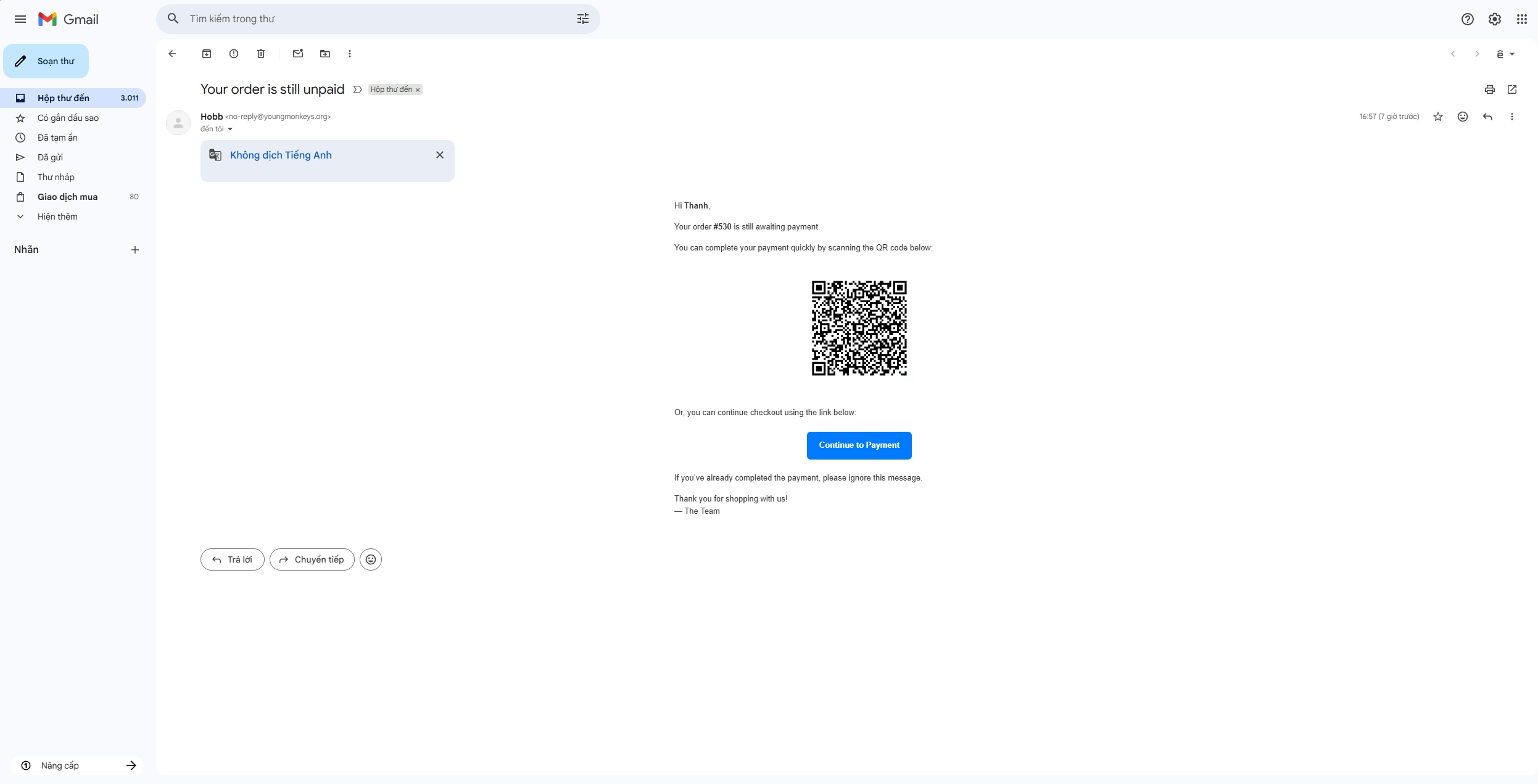Image resolution: width=1538 pixels, height=784 pixels.
Task: Show the search options filter sliders
Action: [x=583, y=19]
